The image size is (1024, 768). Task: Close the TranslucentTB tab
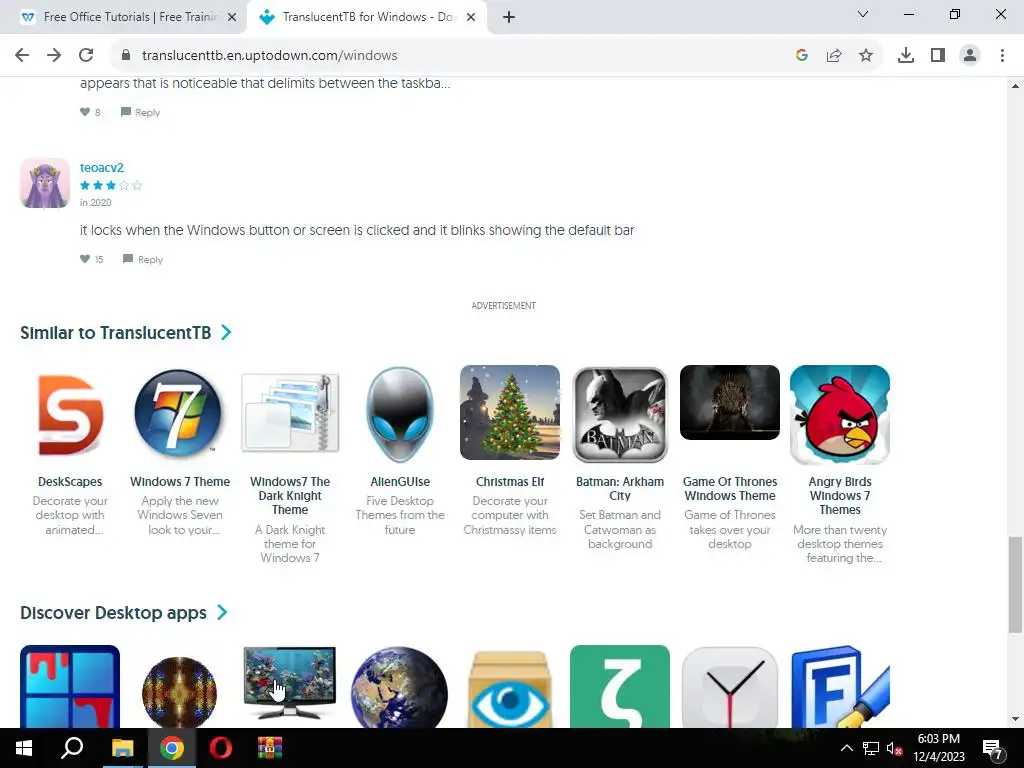(x=471, y=17)
